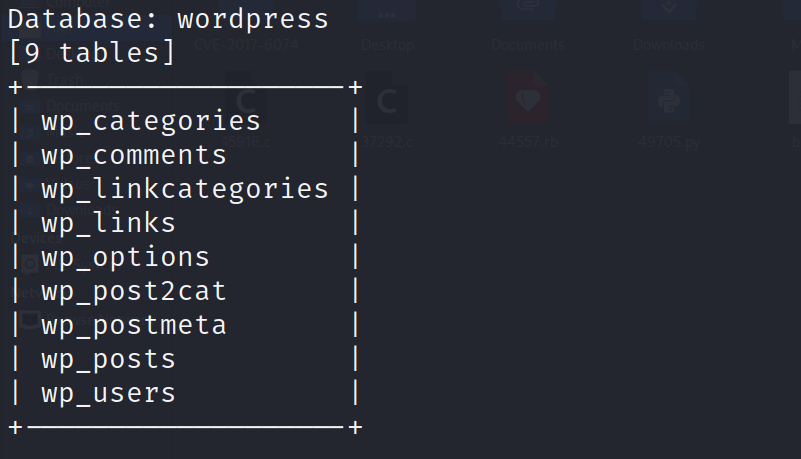
Task: Click the wp_categories table name
Action: pos(151,121)
